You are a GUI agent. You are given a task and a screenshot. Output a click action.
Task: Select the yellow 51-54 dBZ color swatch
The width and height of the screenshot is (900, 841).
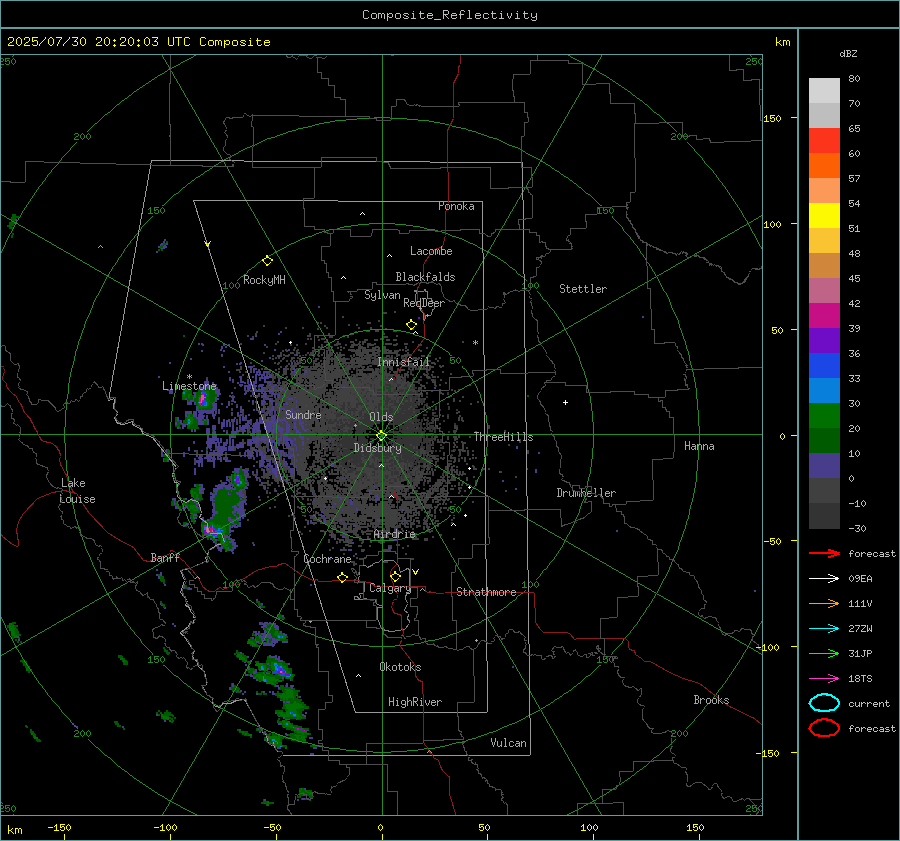pos(824,216)
